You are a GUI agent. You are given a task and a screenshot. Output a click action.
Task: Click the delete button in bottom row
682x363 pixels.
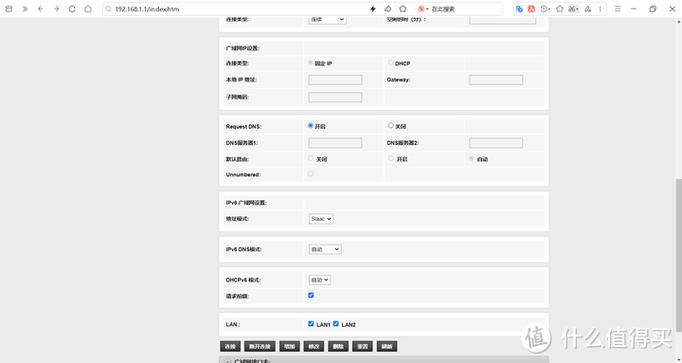point(338,346)
